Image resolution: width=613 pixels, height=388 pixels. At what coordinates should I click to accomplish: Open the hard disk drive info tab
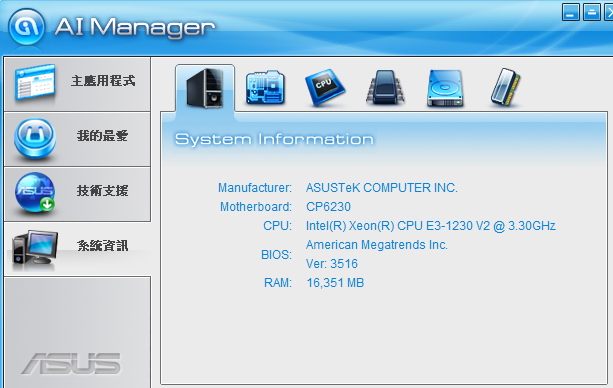(445, 88)
